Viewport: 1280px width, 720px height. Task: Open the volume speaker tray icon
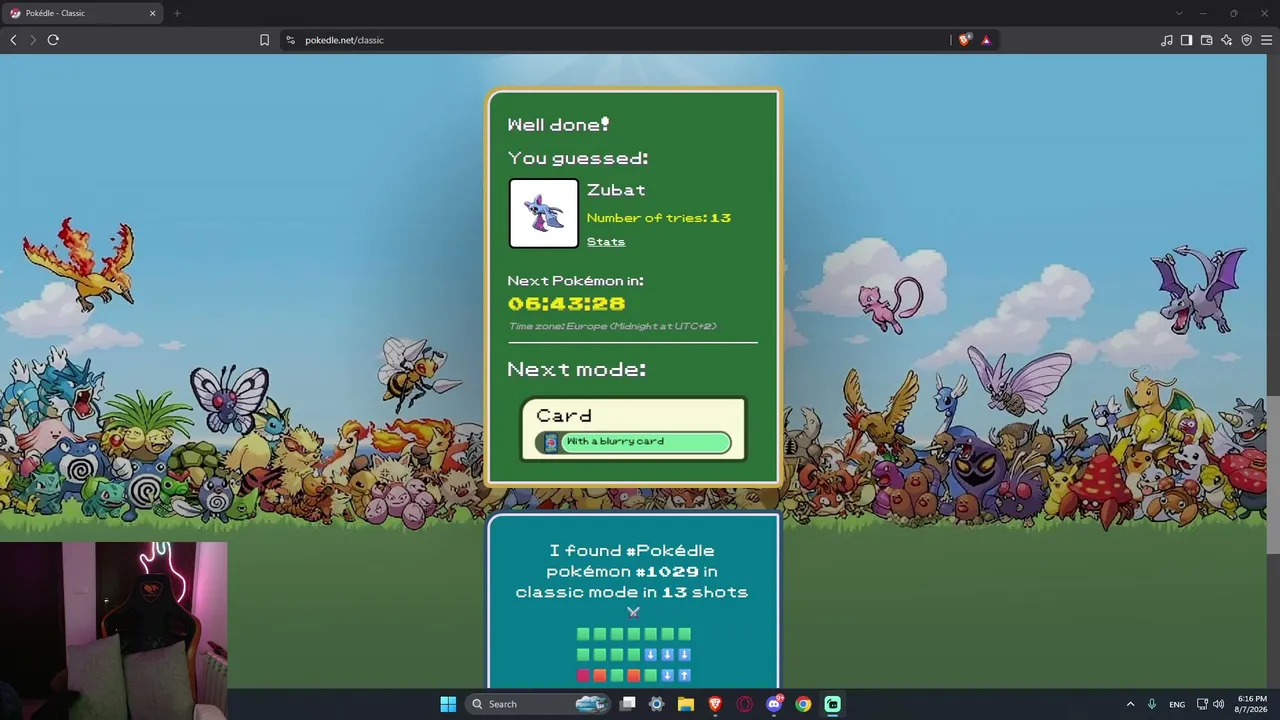pyautogui.click(x=1219, y=704)
